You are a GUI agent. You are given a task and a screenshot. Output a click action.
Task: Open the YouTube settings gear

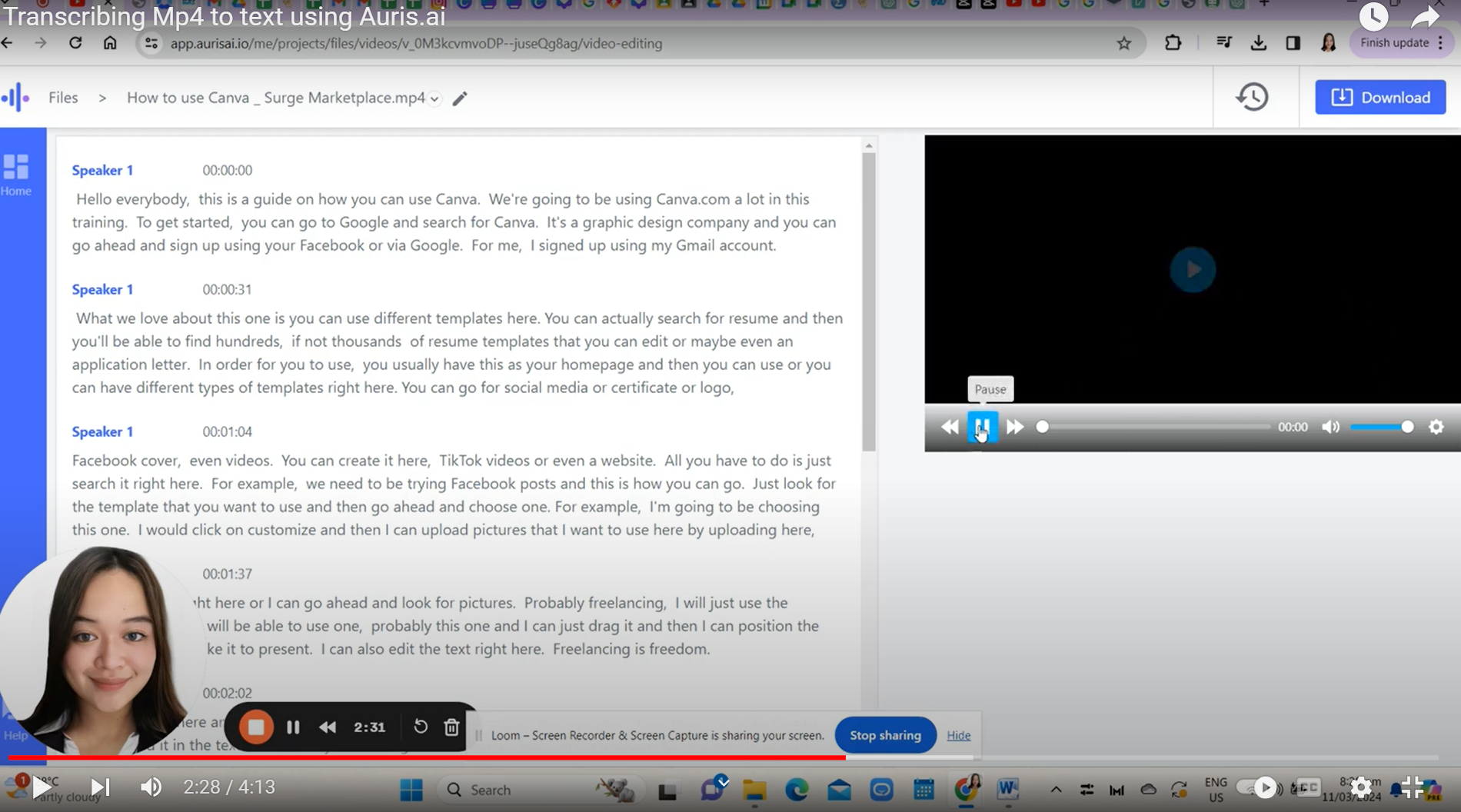1361,787
